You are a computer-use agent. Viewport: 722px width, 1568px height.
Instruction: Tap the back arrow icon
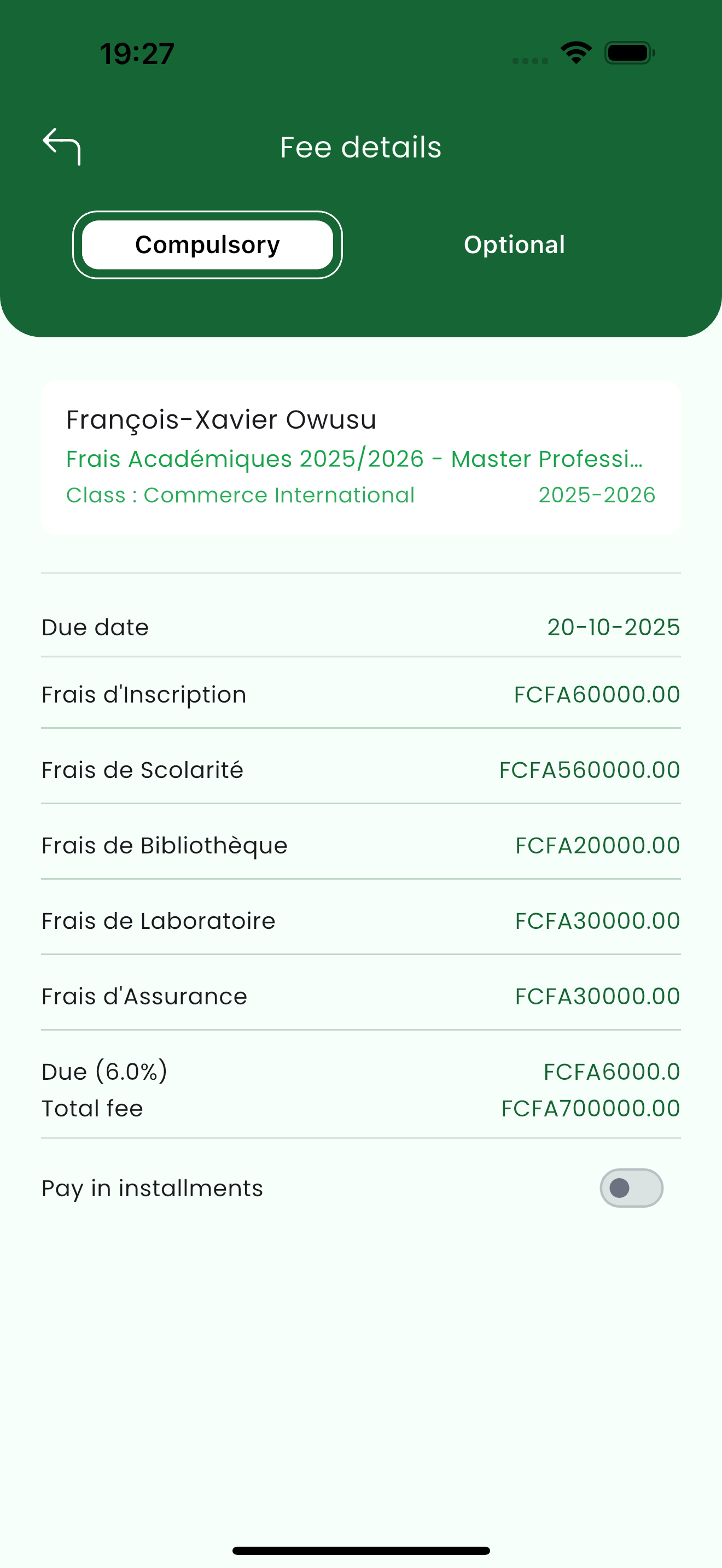click(61, 146)
